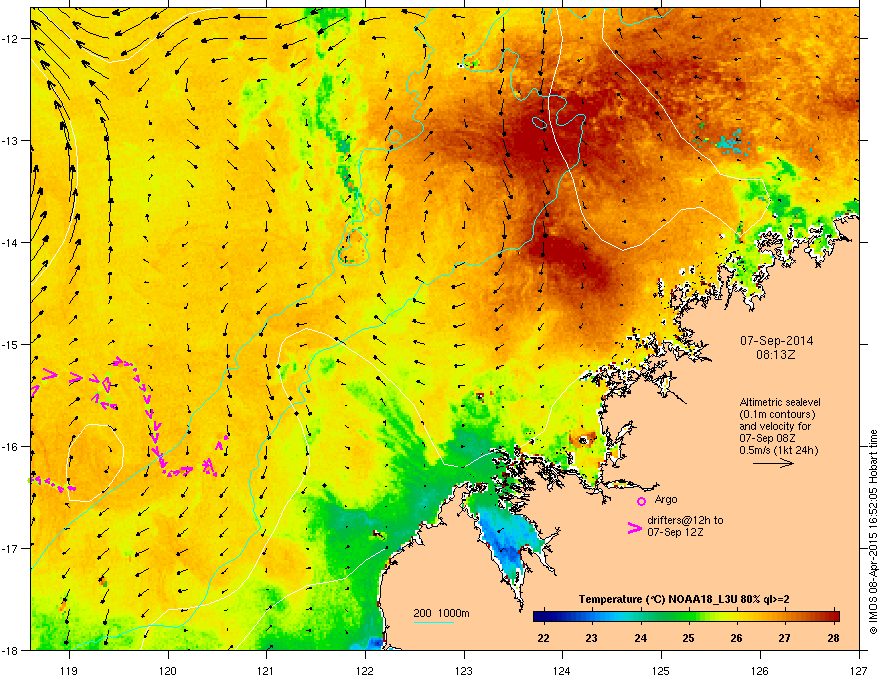Click the colorbar tick label 28
880x680 pixels.
coord(833,638)
